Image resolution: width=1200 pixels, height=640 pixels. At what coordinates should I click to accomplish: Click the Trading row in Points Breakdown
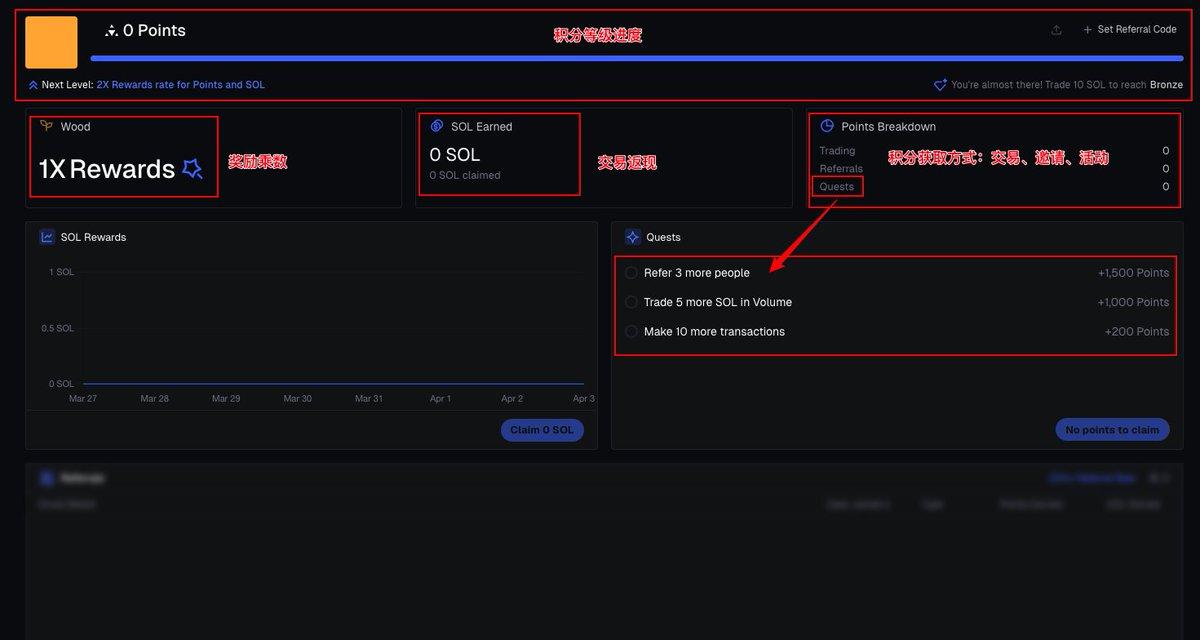994,151
